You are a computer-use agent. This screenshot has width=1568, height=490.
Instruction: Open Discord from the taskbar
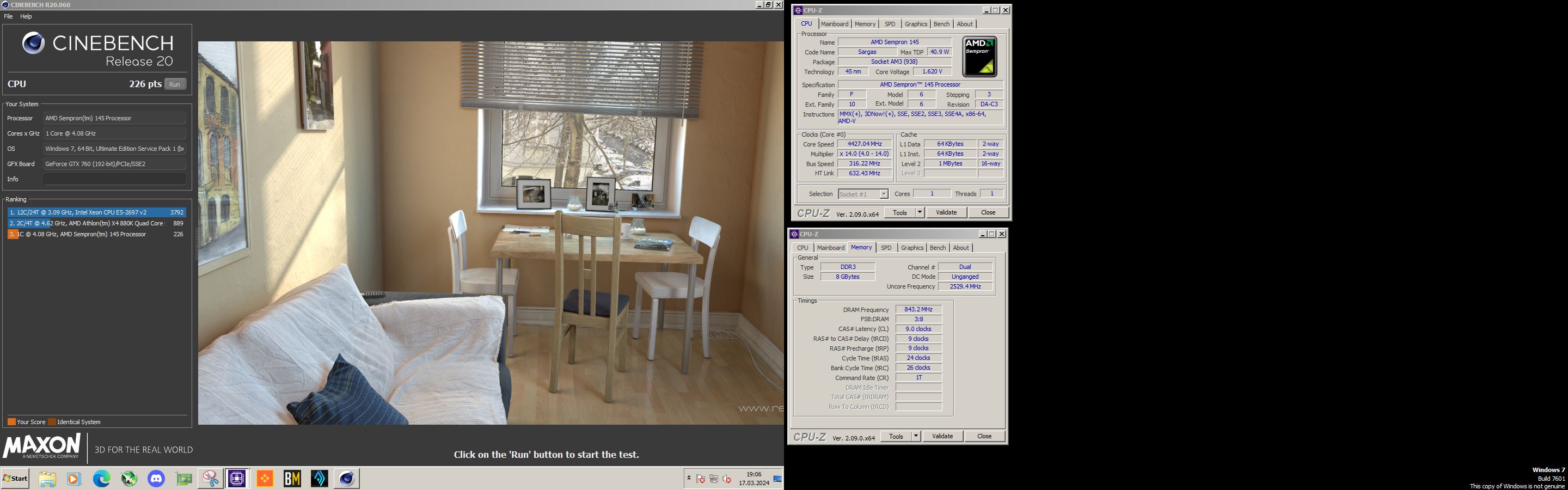click(x=156, y=479)
